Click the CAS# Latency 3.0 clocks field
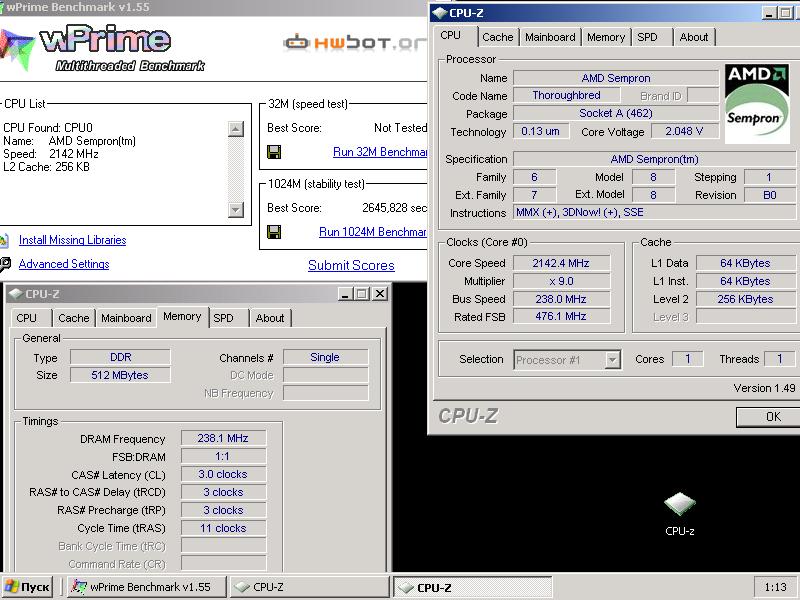Screen dimensions: 800x600 (223, 474)
